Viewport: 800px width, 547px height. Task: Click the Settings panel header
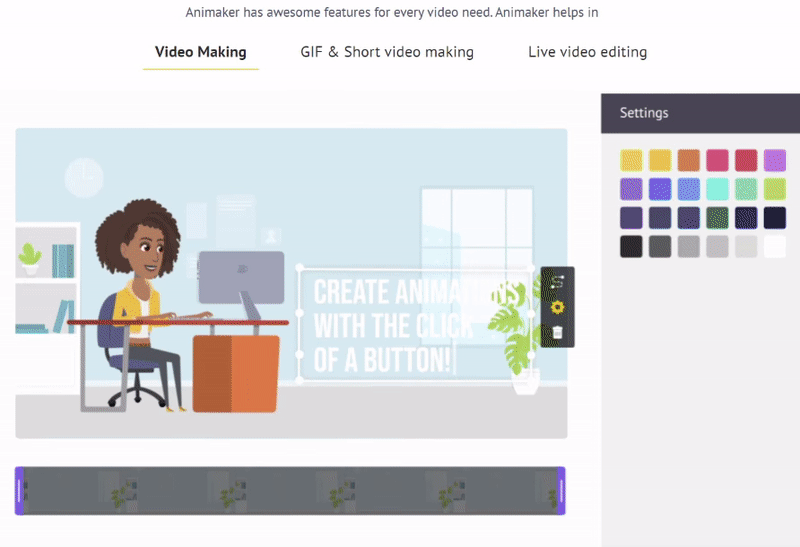click(701, 113)
